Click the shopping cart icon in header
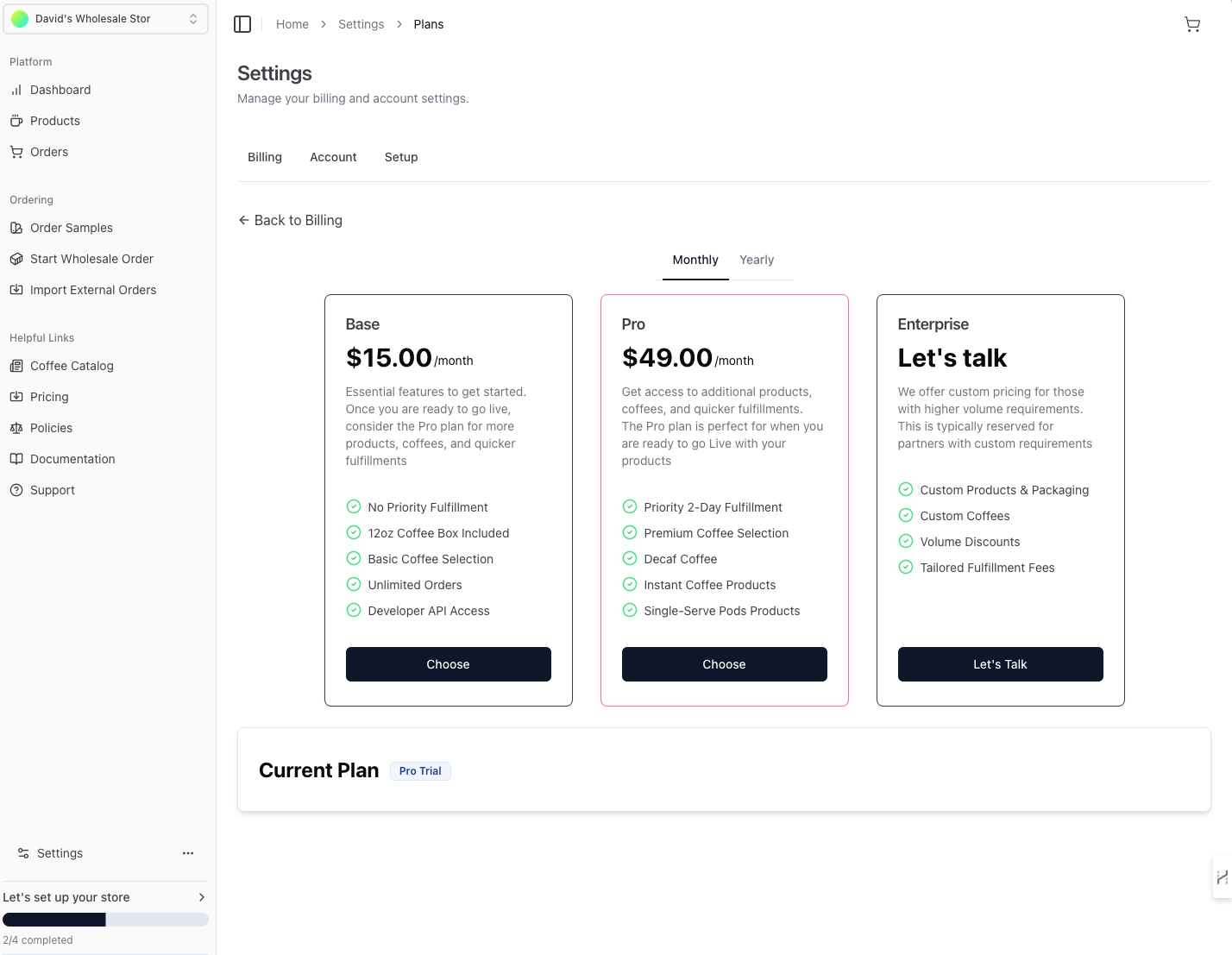Viewport: 1232px width, 955px height. [1192, 24]
